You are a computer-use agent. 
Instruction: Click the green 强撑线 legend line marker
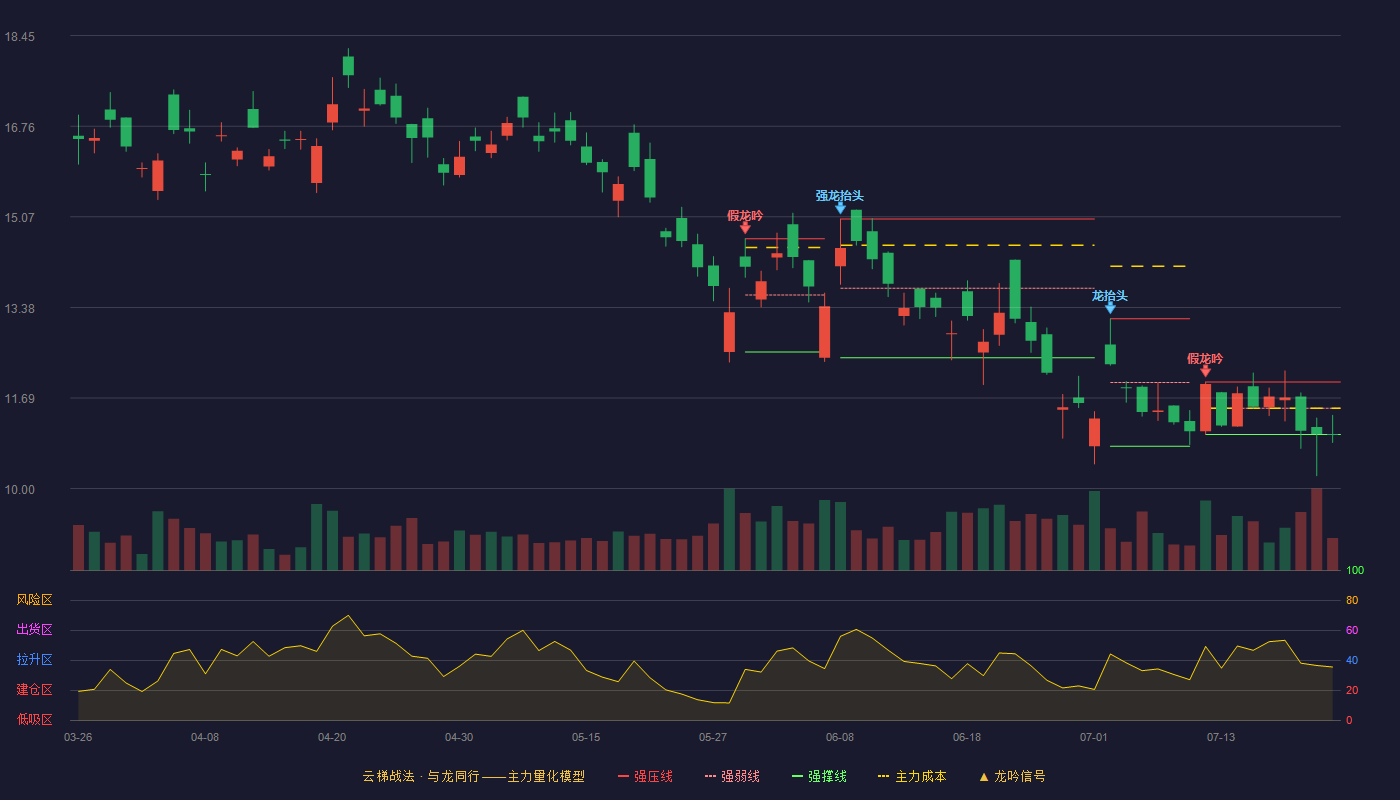click(797, 776)
